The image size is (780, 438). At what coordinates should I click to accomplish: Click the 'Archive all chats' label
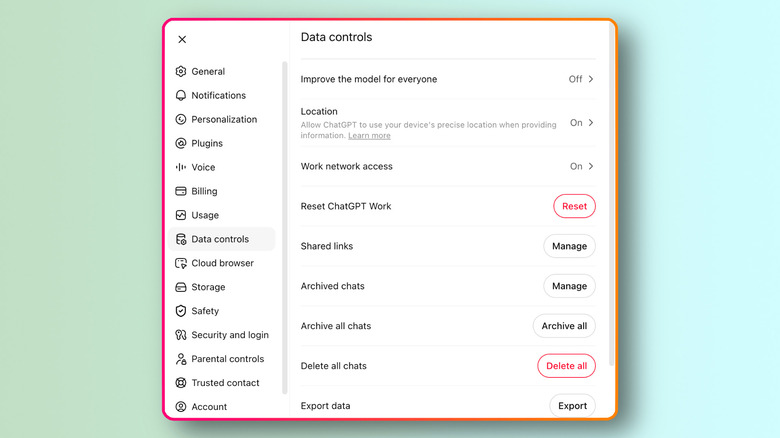click(336, 326)
